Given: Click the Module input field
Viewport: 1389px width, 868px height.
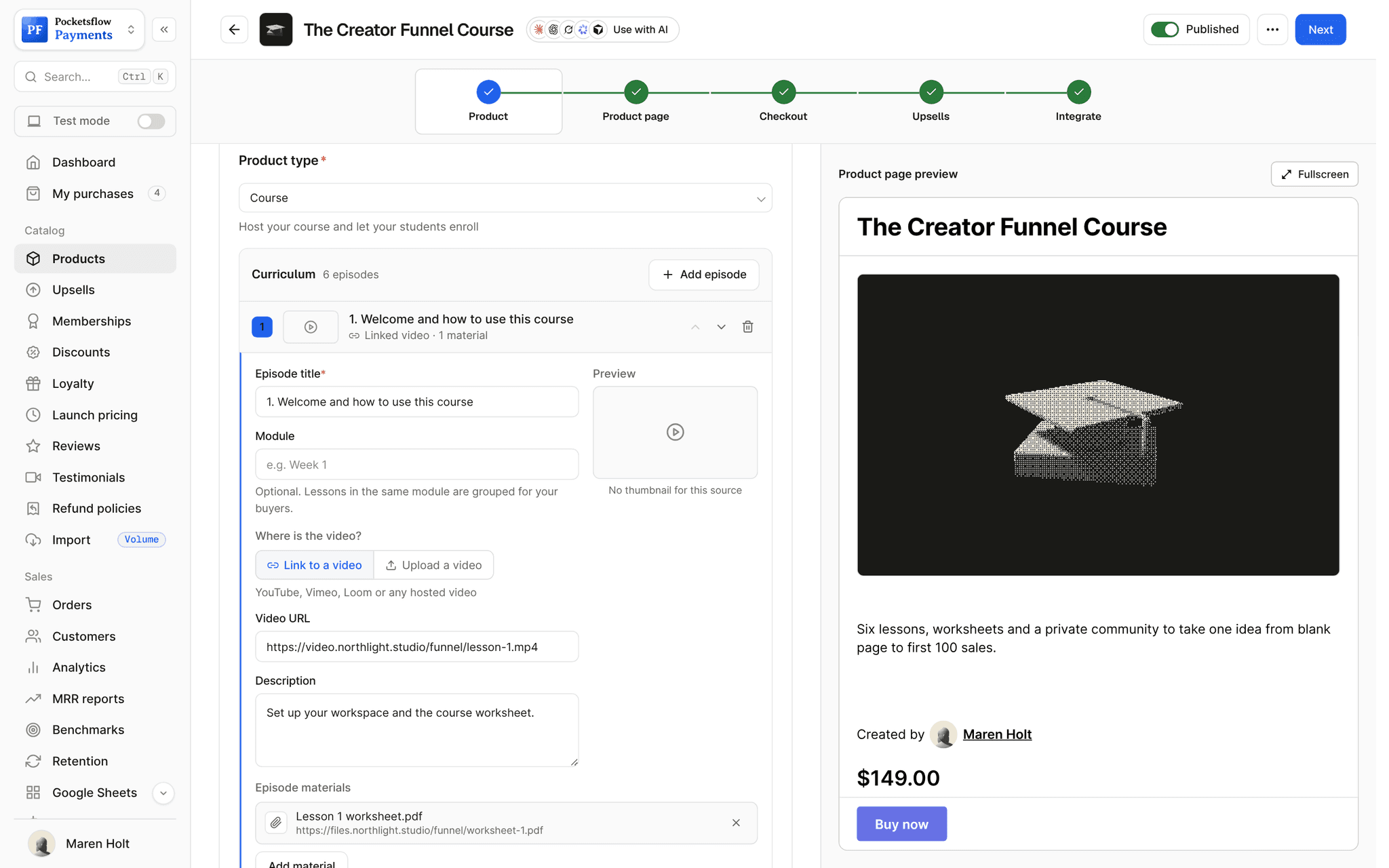Looking at the screenshot, I should click(x=417, y=465).
